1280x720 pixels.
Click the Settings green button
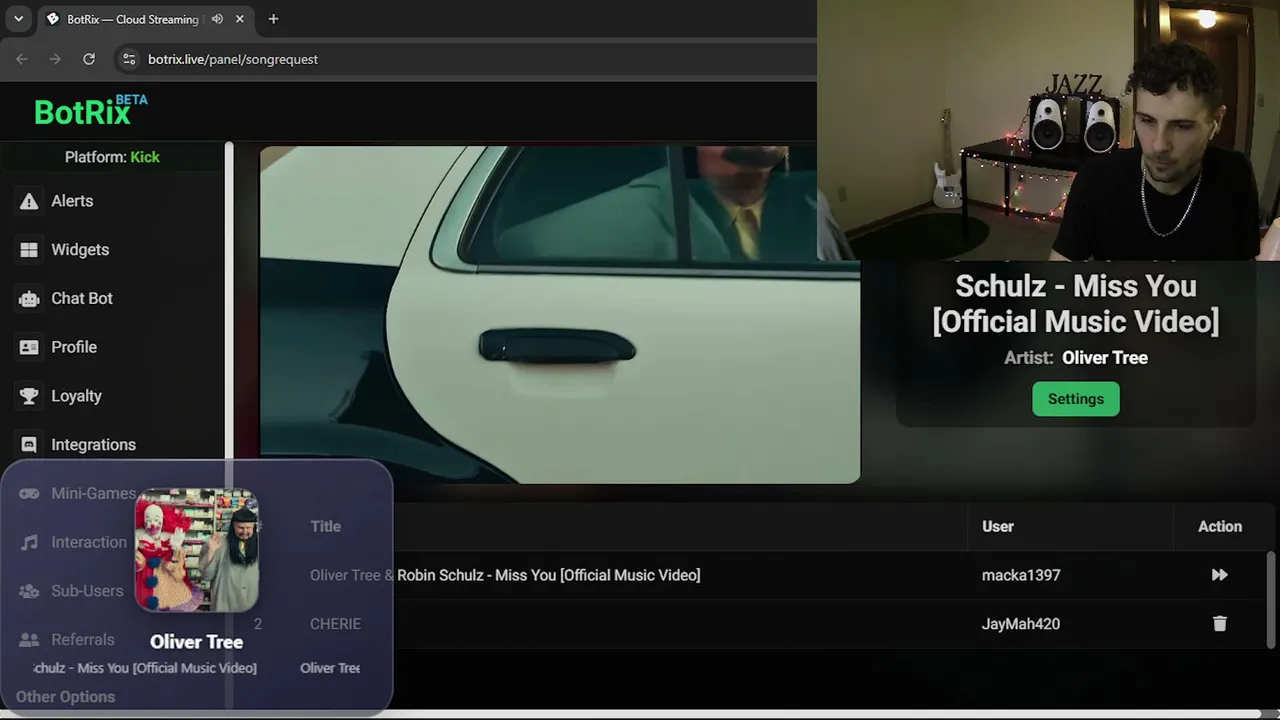click(1076, 399)
